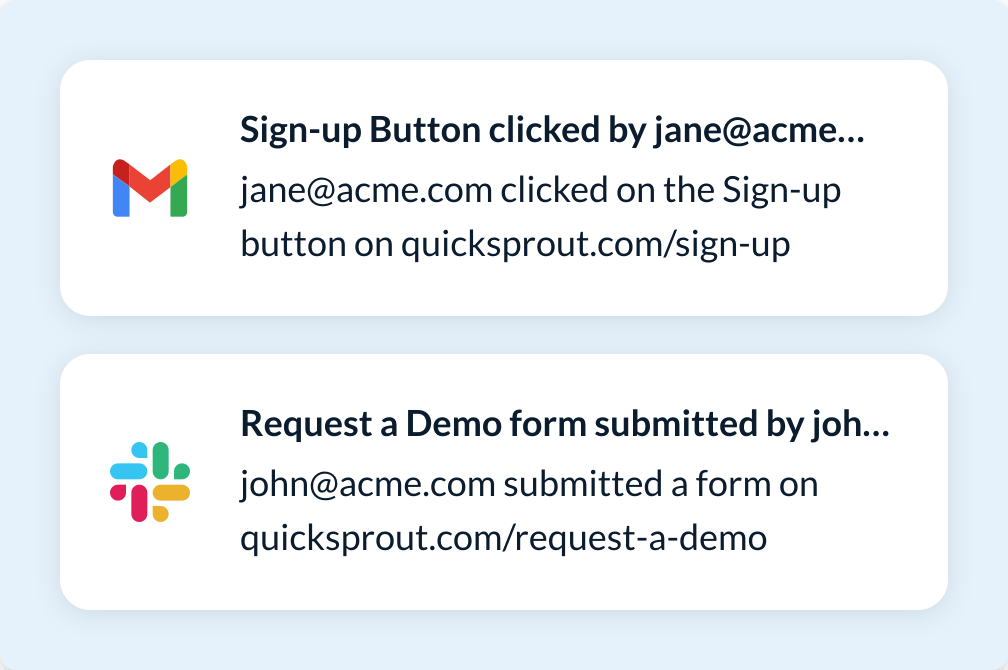1008x670 pixels.
Task: Open the 'Request a Demo form submitted' title
Action: (565, 425)
